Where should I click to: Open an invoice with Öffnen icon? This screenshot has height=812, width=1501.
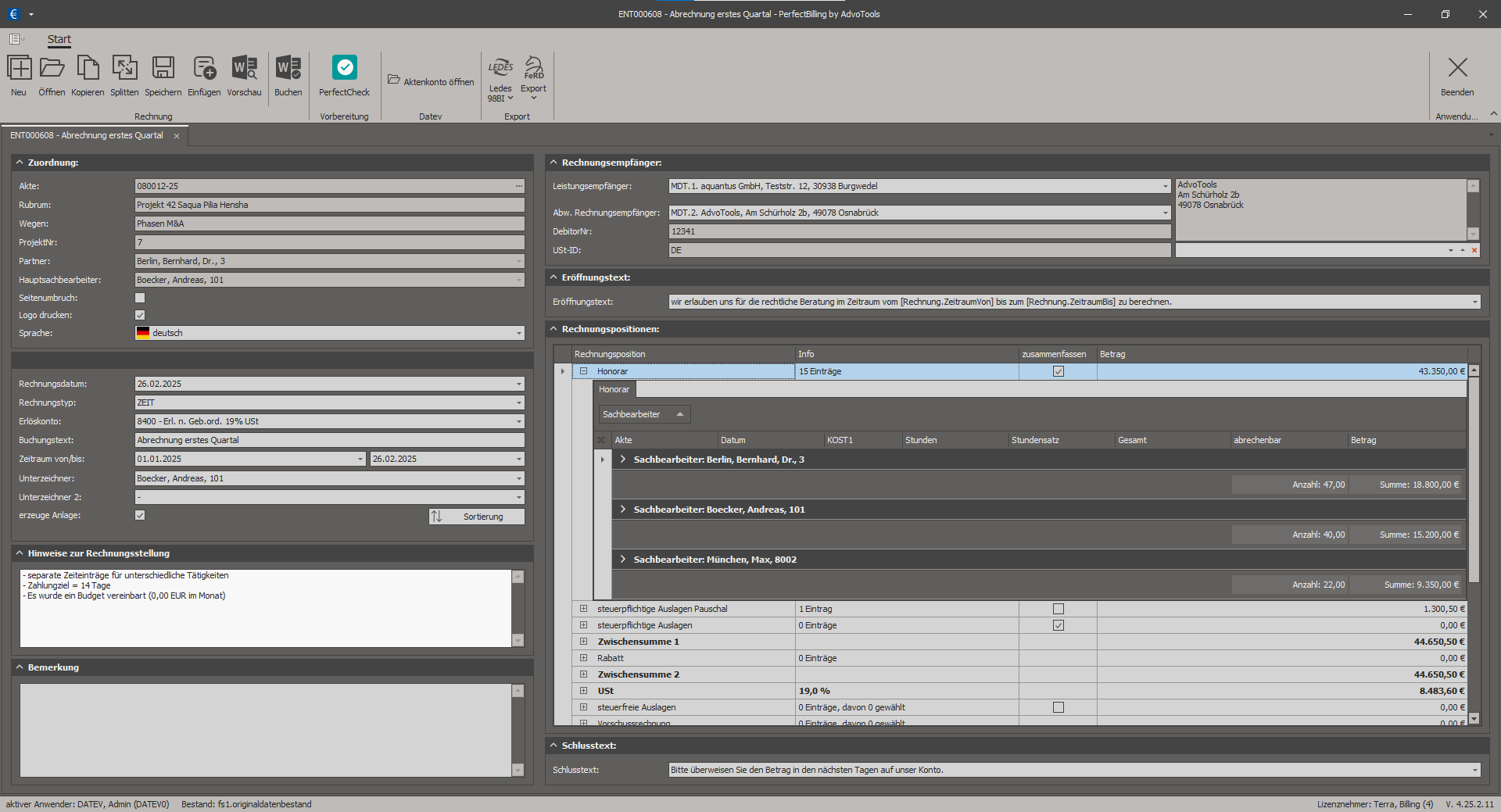click(x=52, y=69)
